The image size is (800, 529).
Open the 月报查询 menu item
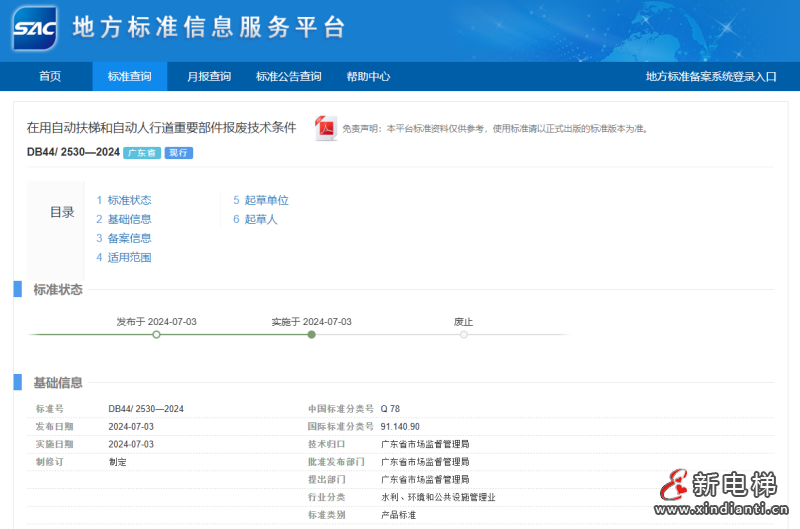pyautogui.click(x=209, y=77)
